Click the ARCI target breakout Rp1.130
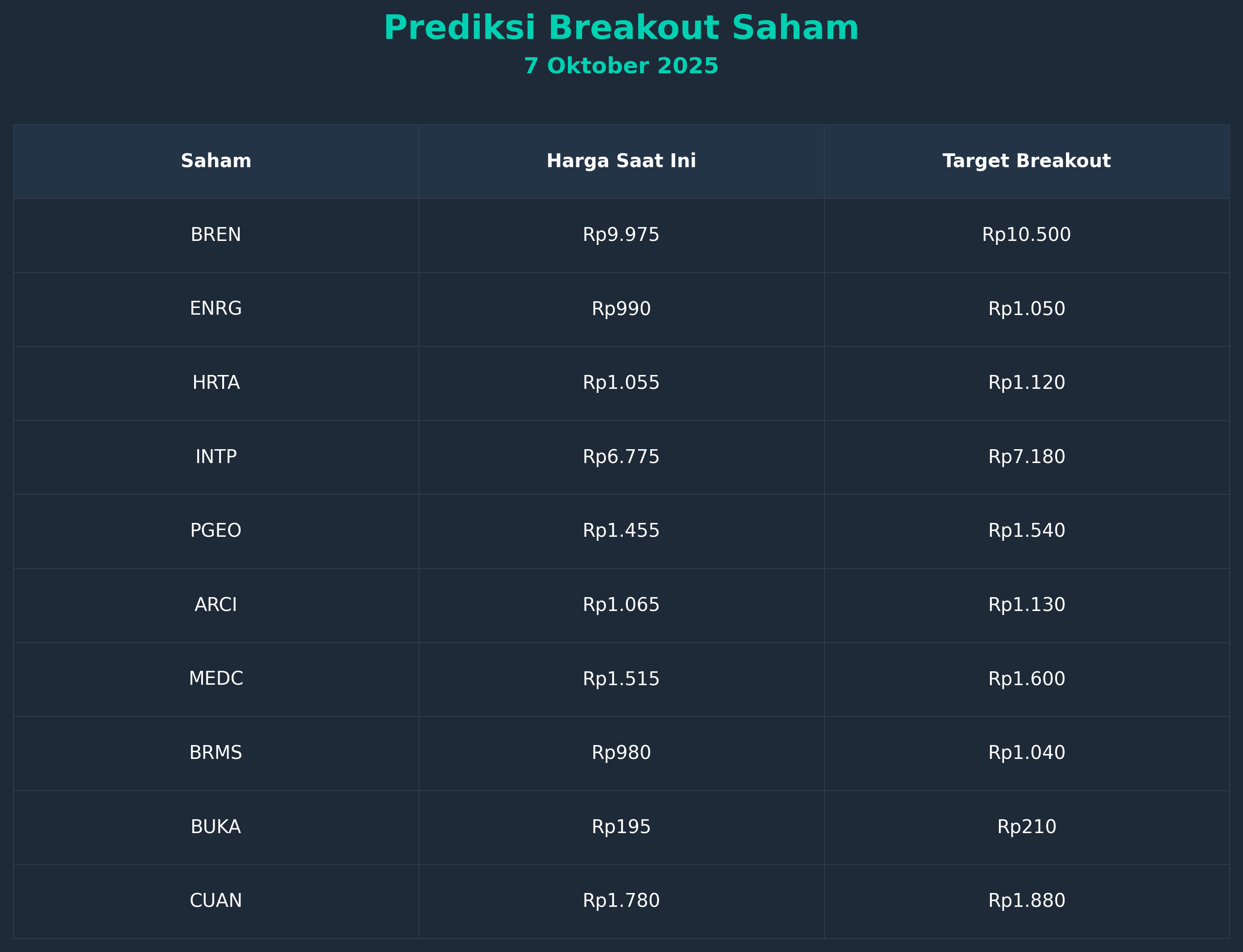The width and height of the screenshot is (1243, 952). pyautogui.click(x=1027, y=605)
